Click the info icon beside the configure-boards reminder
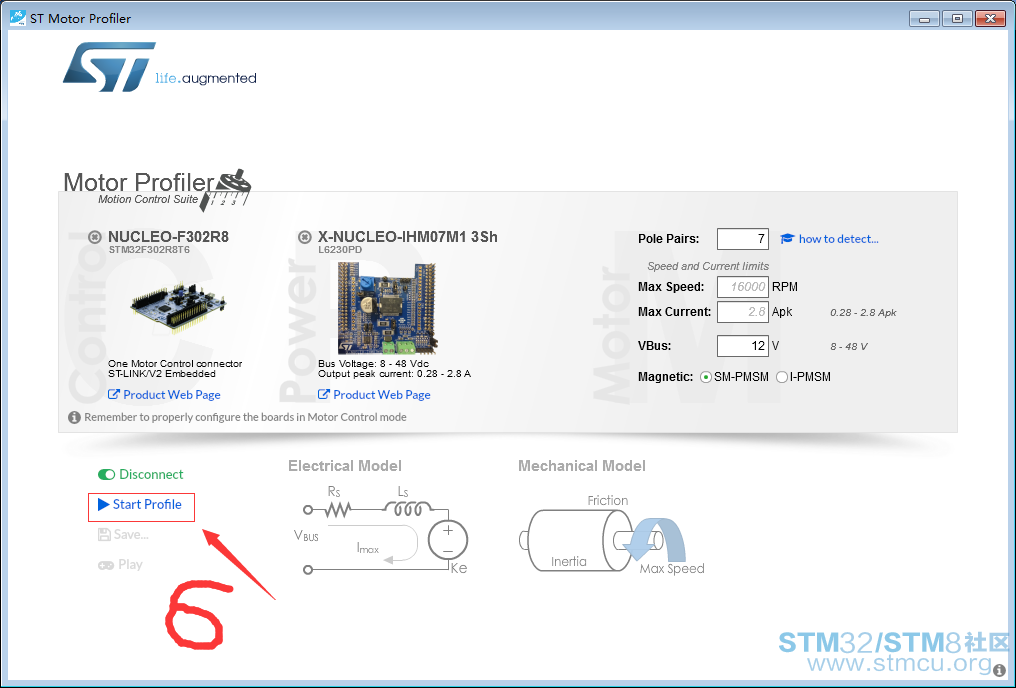This screenshot has height=688, width=1016. [75, 417]
